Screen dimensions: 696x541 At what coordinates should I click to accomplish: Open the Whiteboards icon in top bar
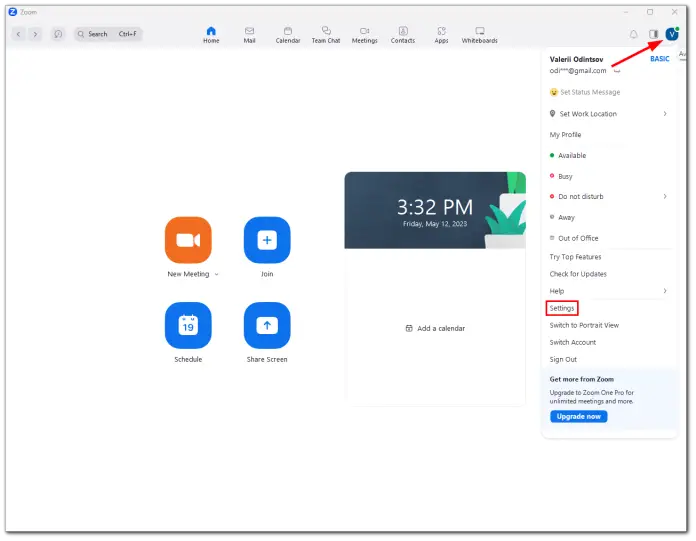click(479, 35)
